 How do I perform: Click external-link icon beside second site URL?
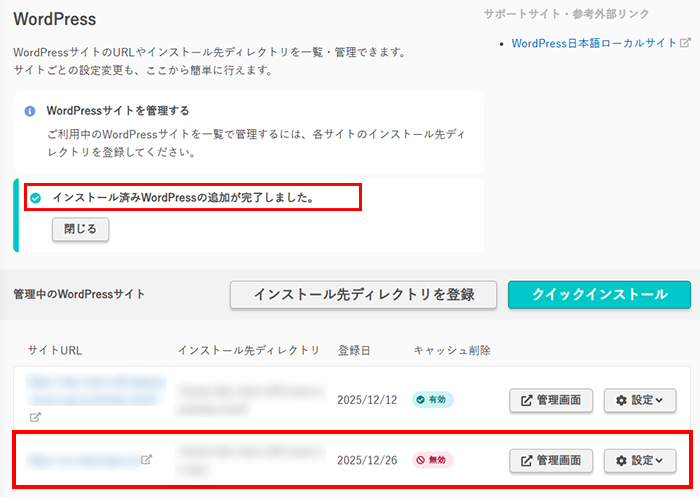tap(146, 459)
